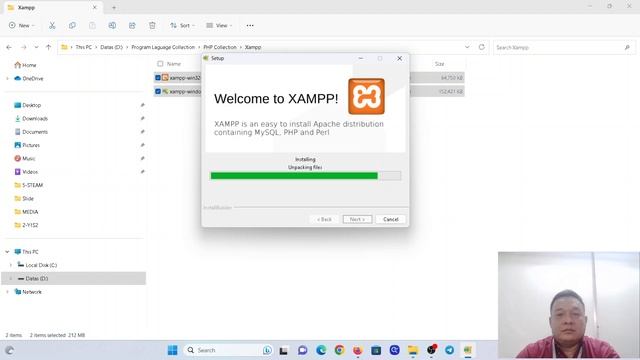Open Videos in quick access

26,172
